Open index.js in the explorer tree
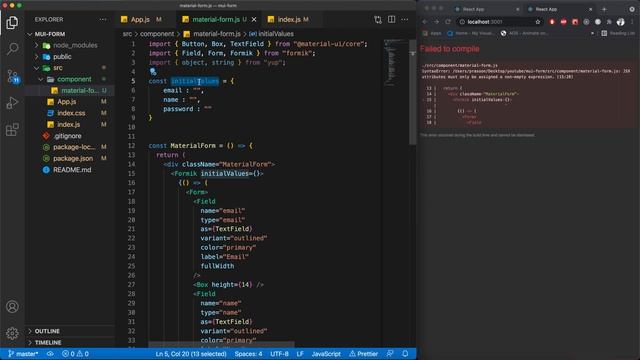Screen dimensions: 640x360 (70, 124)
